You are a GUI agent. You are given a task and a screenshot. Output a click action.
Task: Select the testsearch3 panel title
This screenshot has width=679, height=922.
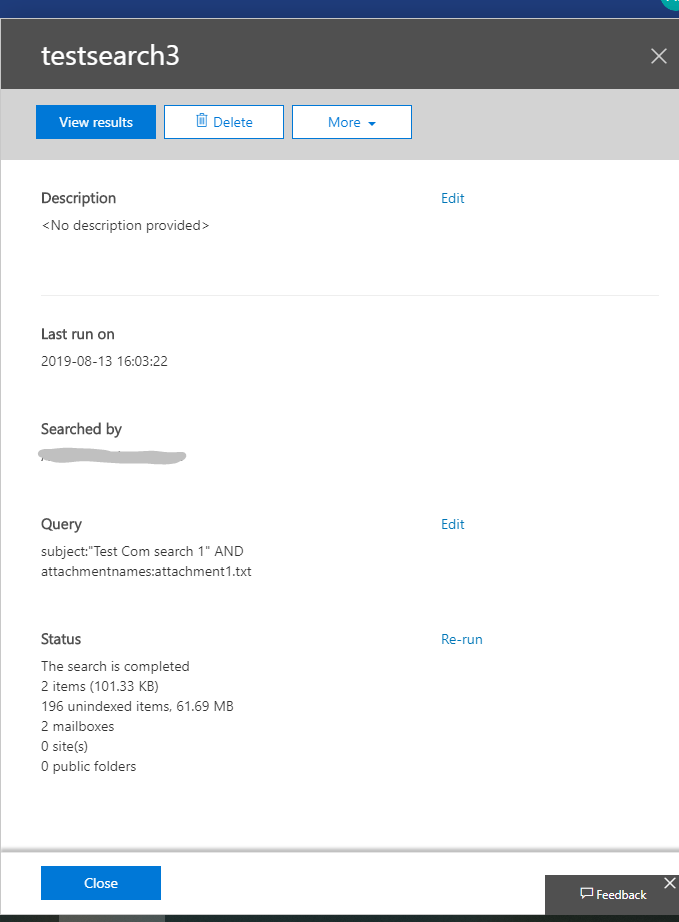point(110,56)
